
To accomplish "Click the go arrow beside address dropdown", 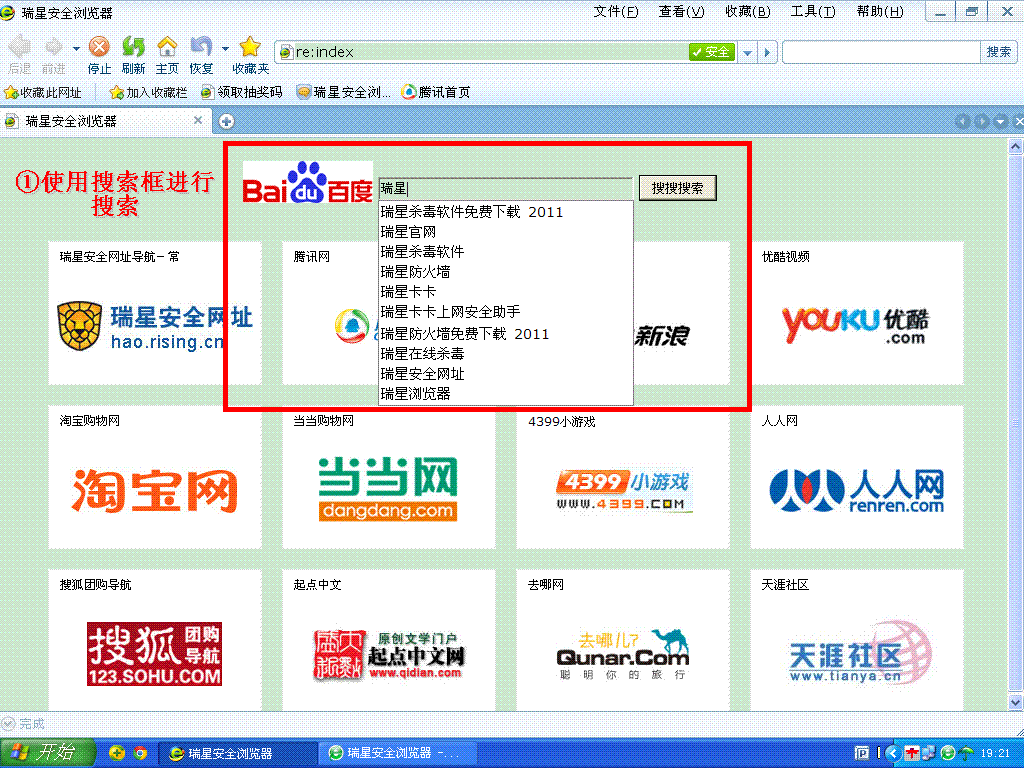I will [767, 52].
